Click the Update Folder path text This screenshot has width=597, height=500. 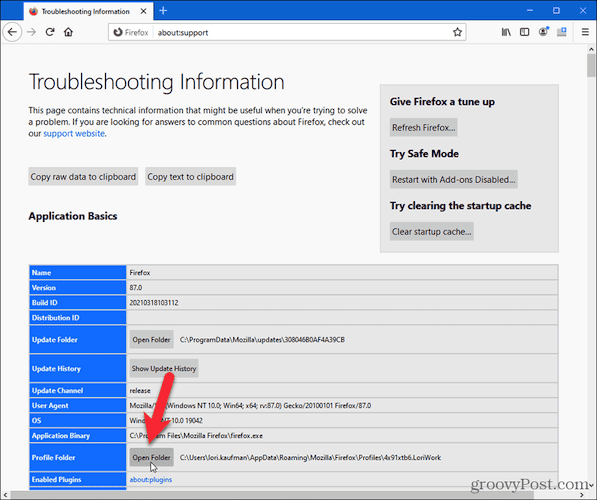262,340
